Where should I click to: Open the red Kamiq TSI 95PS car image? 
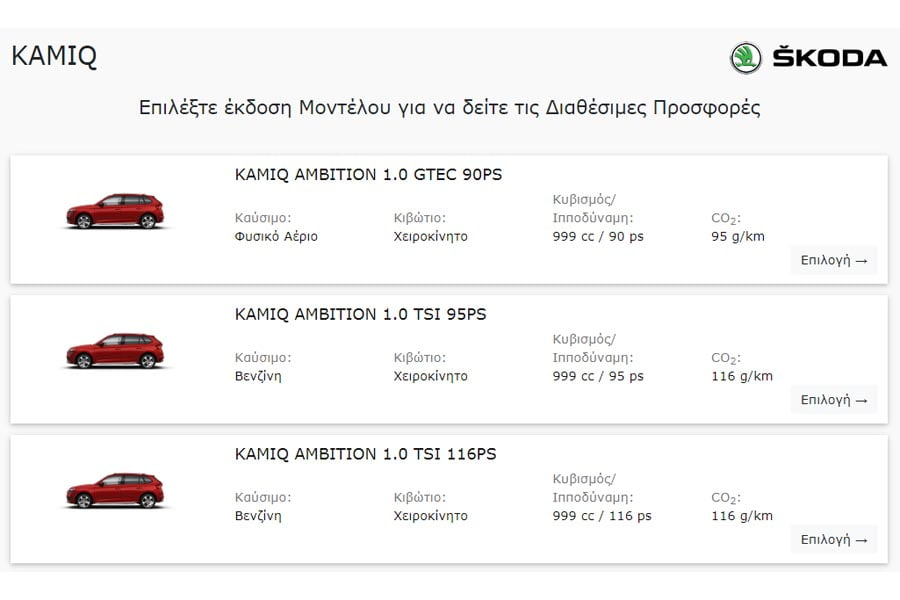click(x=115, y=351)
